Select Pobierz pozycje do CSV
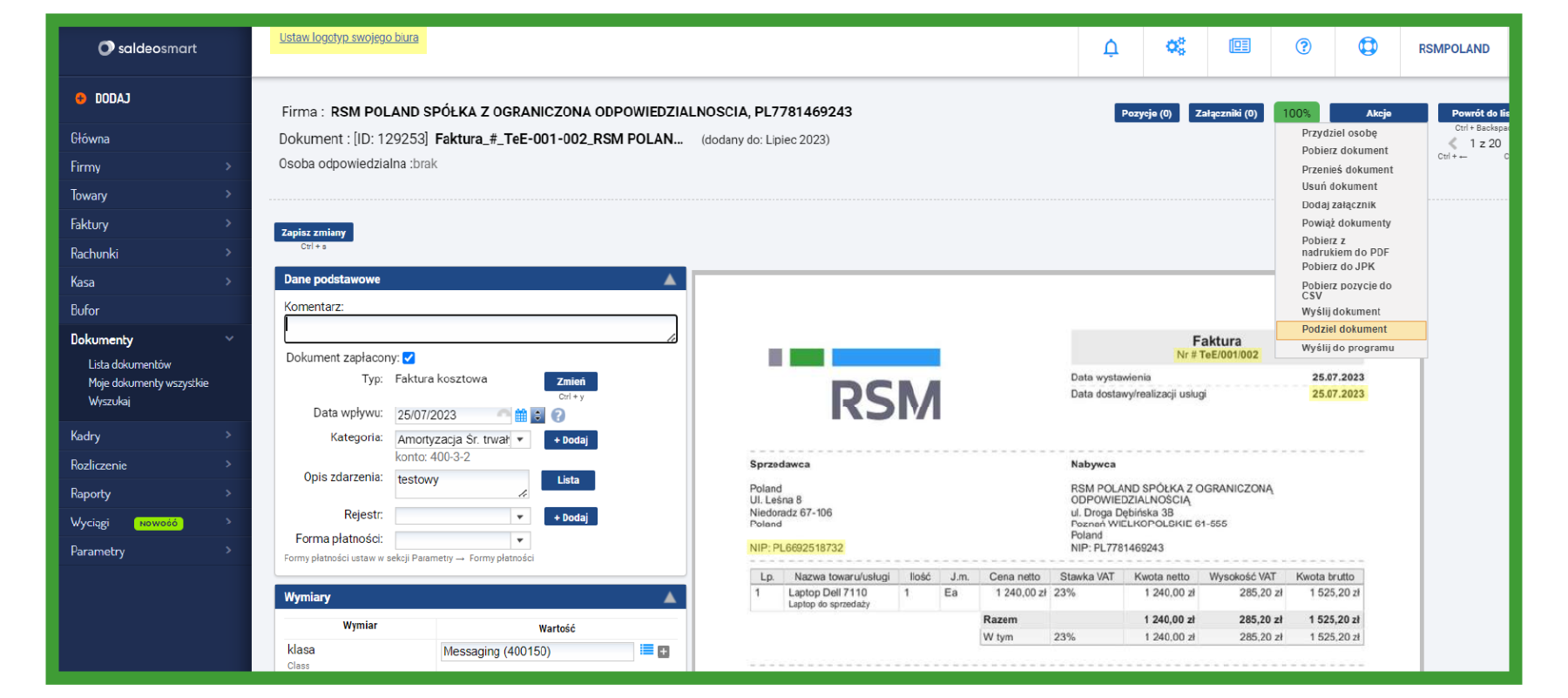1568x698 pixels. coord(1346,290)
